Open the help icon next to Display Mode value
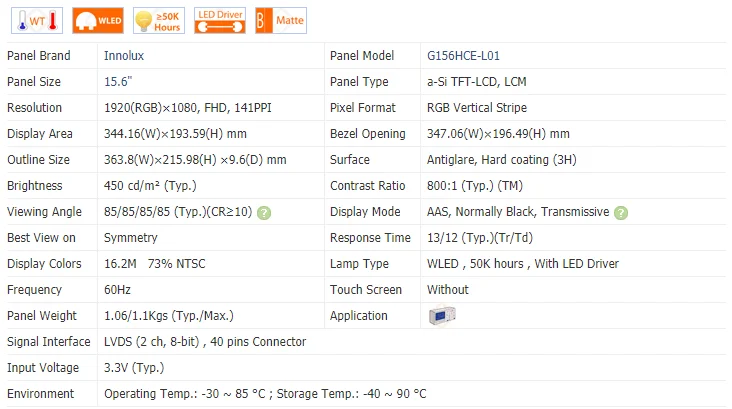Viewport: 732px width, 409px height. 621,213
